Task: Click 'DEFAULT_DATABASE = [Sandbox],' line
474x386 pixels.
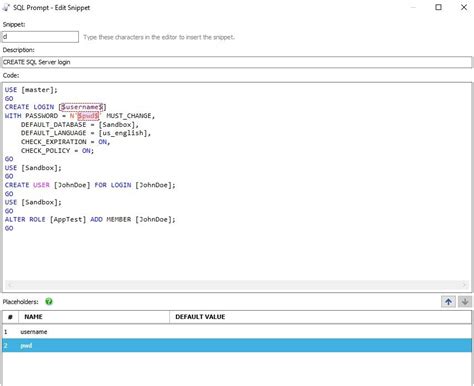Action: [80, 124]
